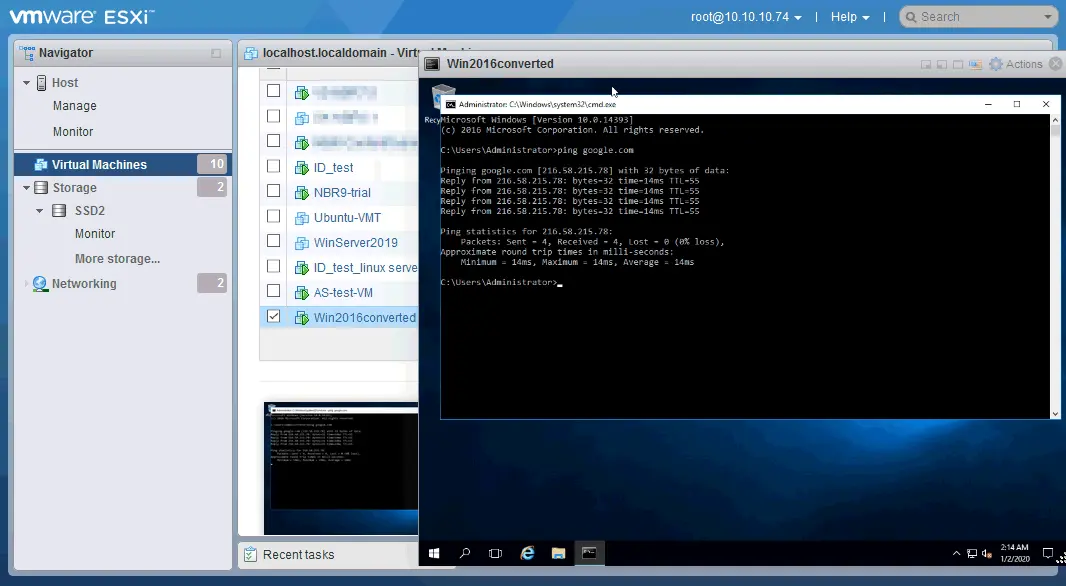This screenshot has width=1066, height=586.
Task: Uncheck the Win2016converted VM checkbox
Action: tap(273, 317)
